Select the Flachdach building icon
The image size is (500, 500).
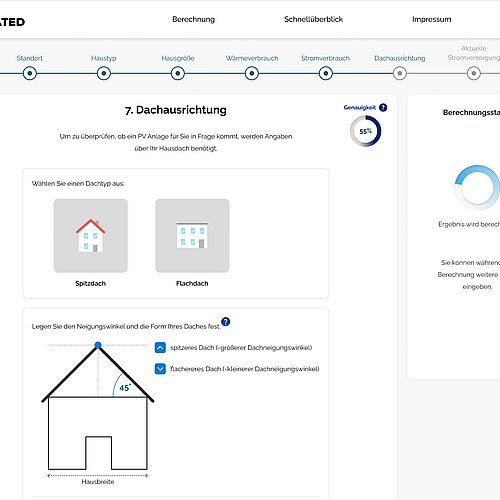point(192,236)
